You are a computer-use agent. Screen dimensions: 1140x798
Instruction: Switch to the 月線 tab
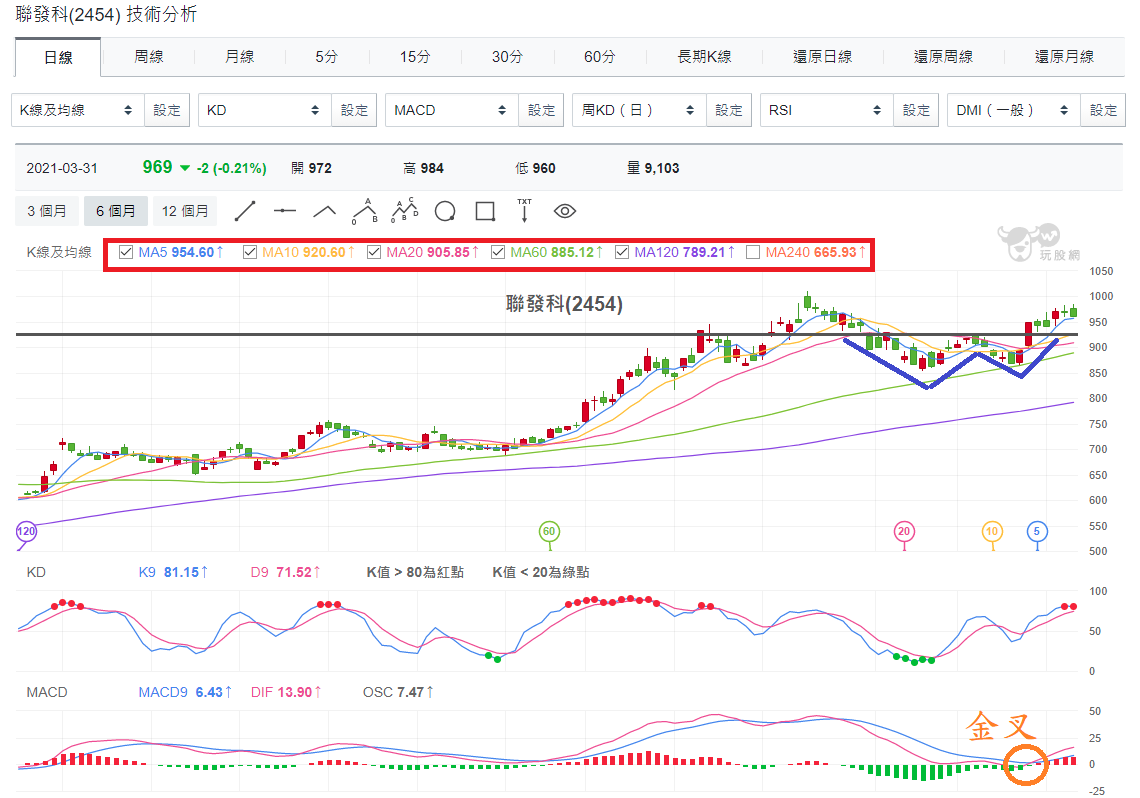point(240,57)
